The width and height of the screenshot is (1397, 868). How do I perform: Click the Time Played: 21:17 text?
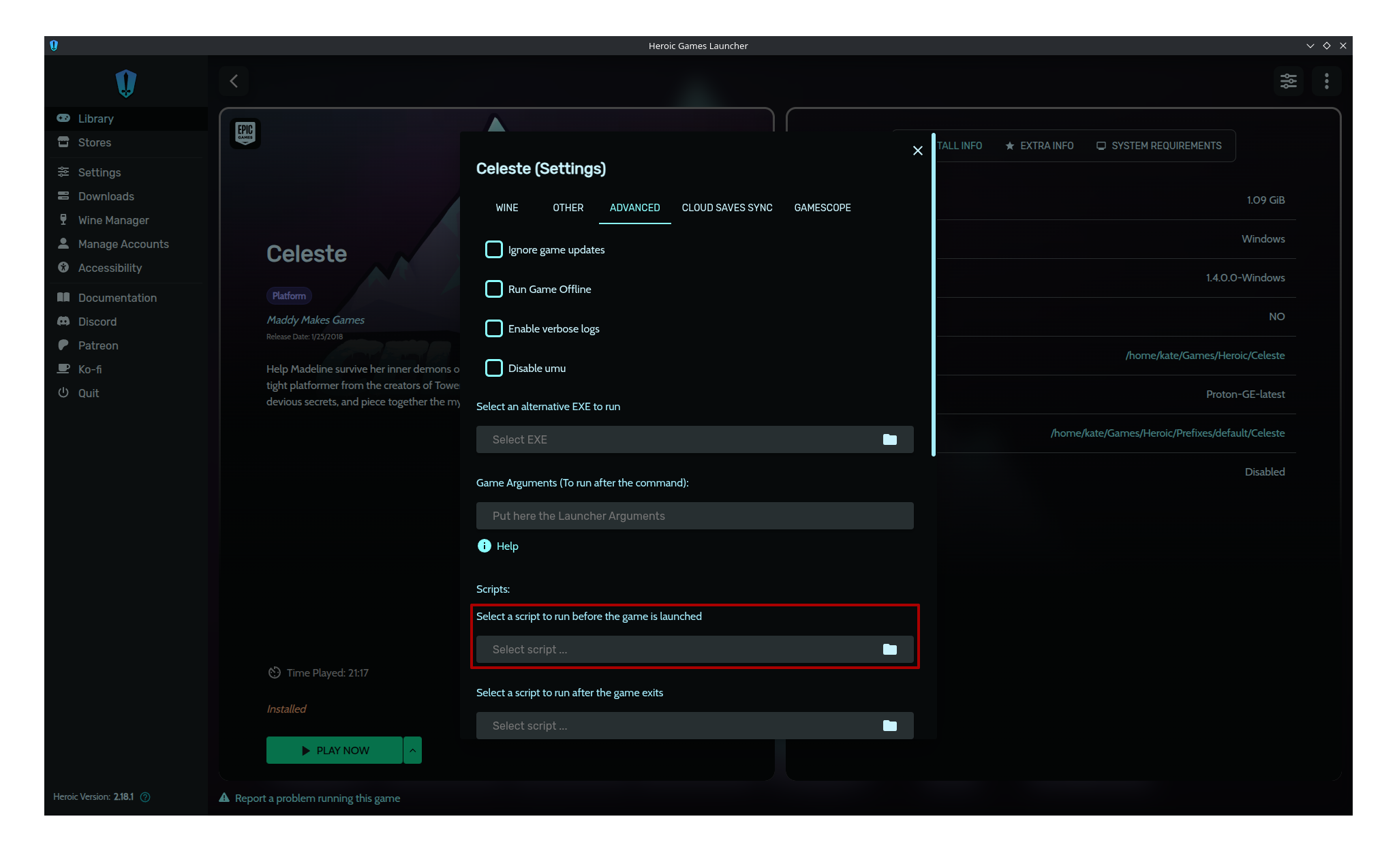327,672
